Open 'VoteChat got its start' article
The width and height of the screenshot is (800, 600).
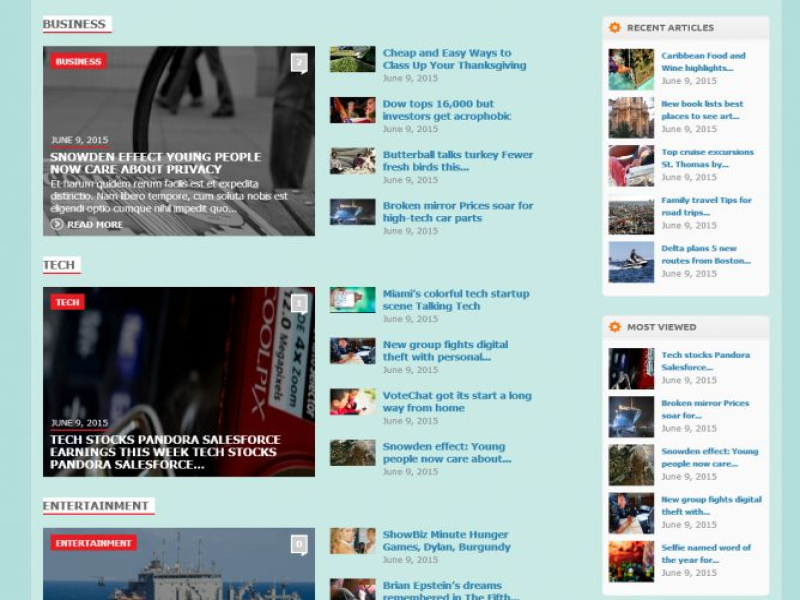pyautogui.click(x=456, y=401)
